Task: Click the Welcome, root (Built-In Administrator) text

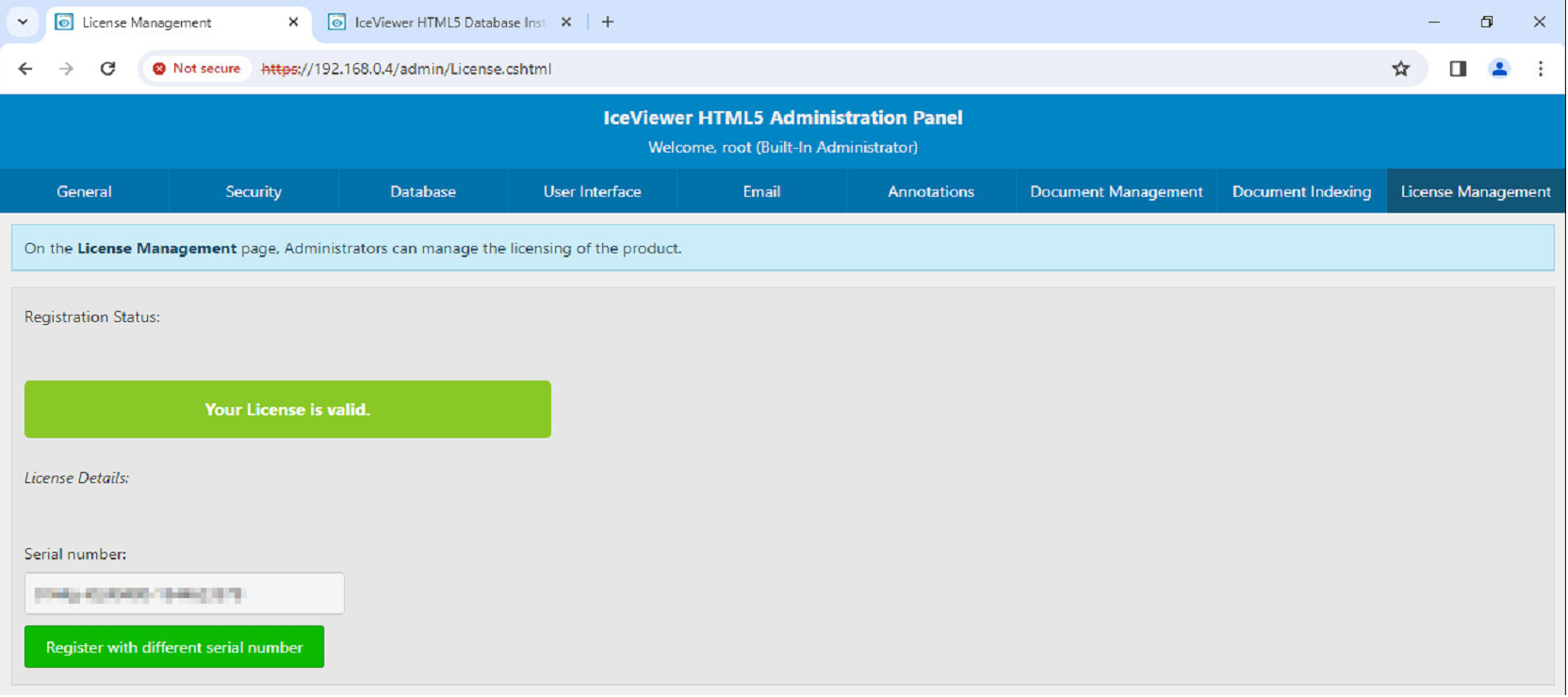Action: [783, 147]
